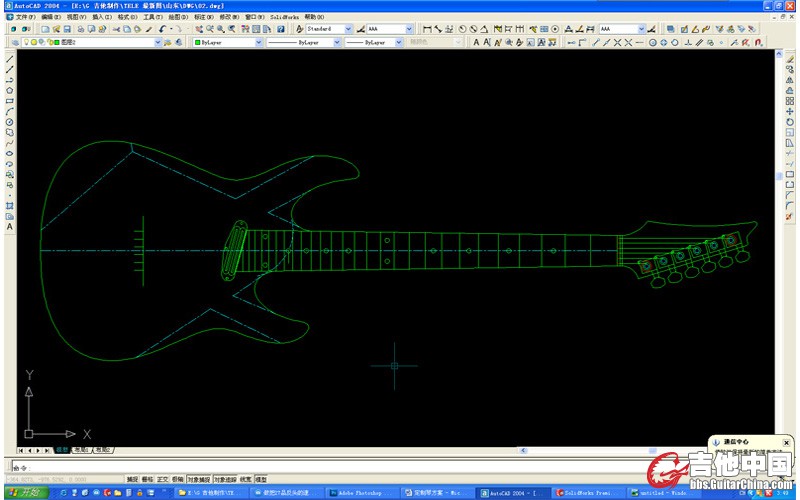Image resolution: width=800 pixels, height=500 pixels.
Task: Click the Match Properties brush icon
Action: (149, 29)
